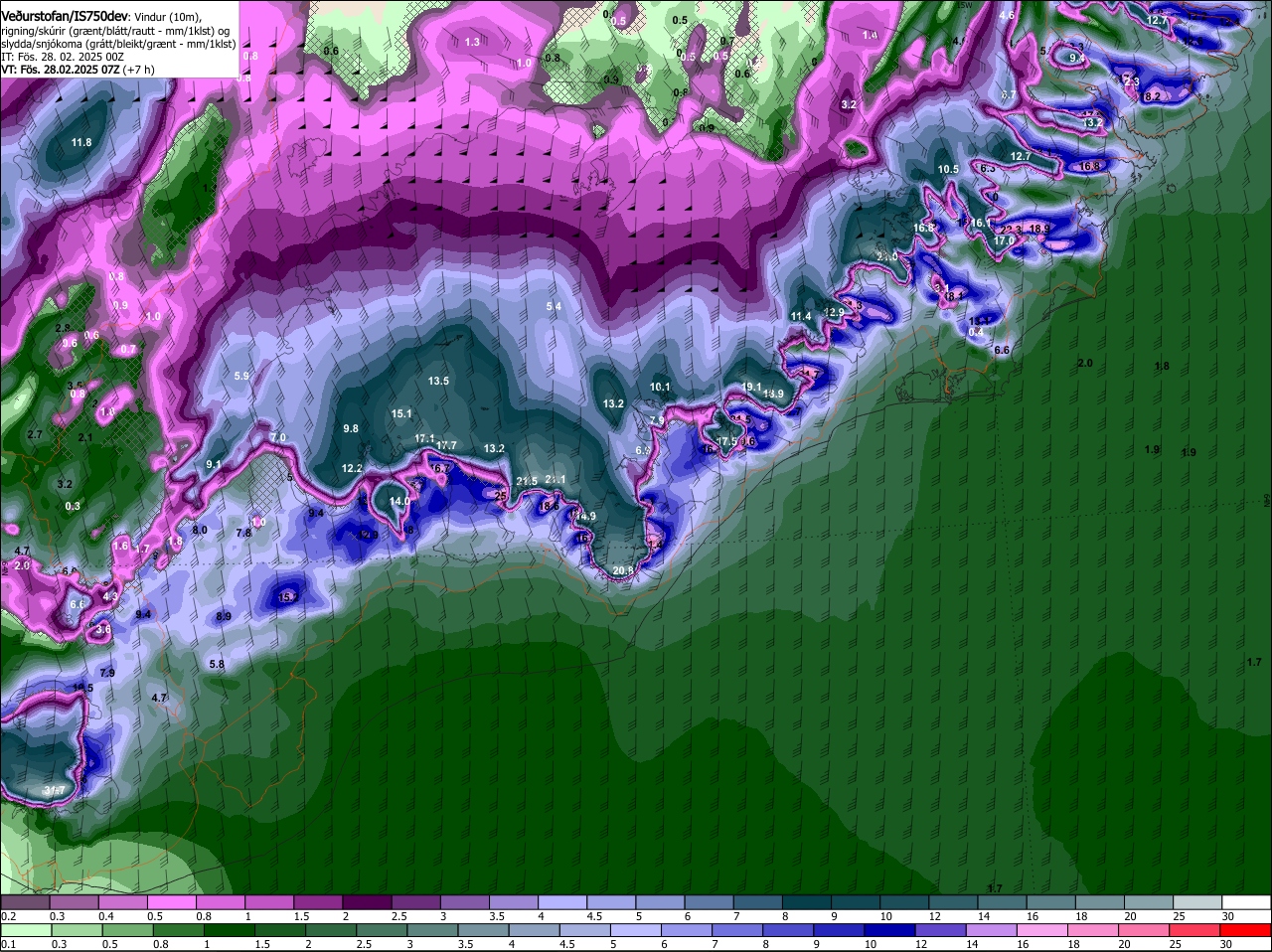Click the palest green rain swatch from 0.1 to 0.3
The width and height of the screenshot is (1272, 952).
[25, 931]
